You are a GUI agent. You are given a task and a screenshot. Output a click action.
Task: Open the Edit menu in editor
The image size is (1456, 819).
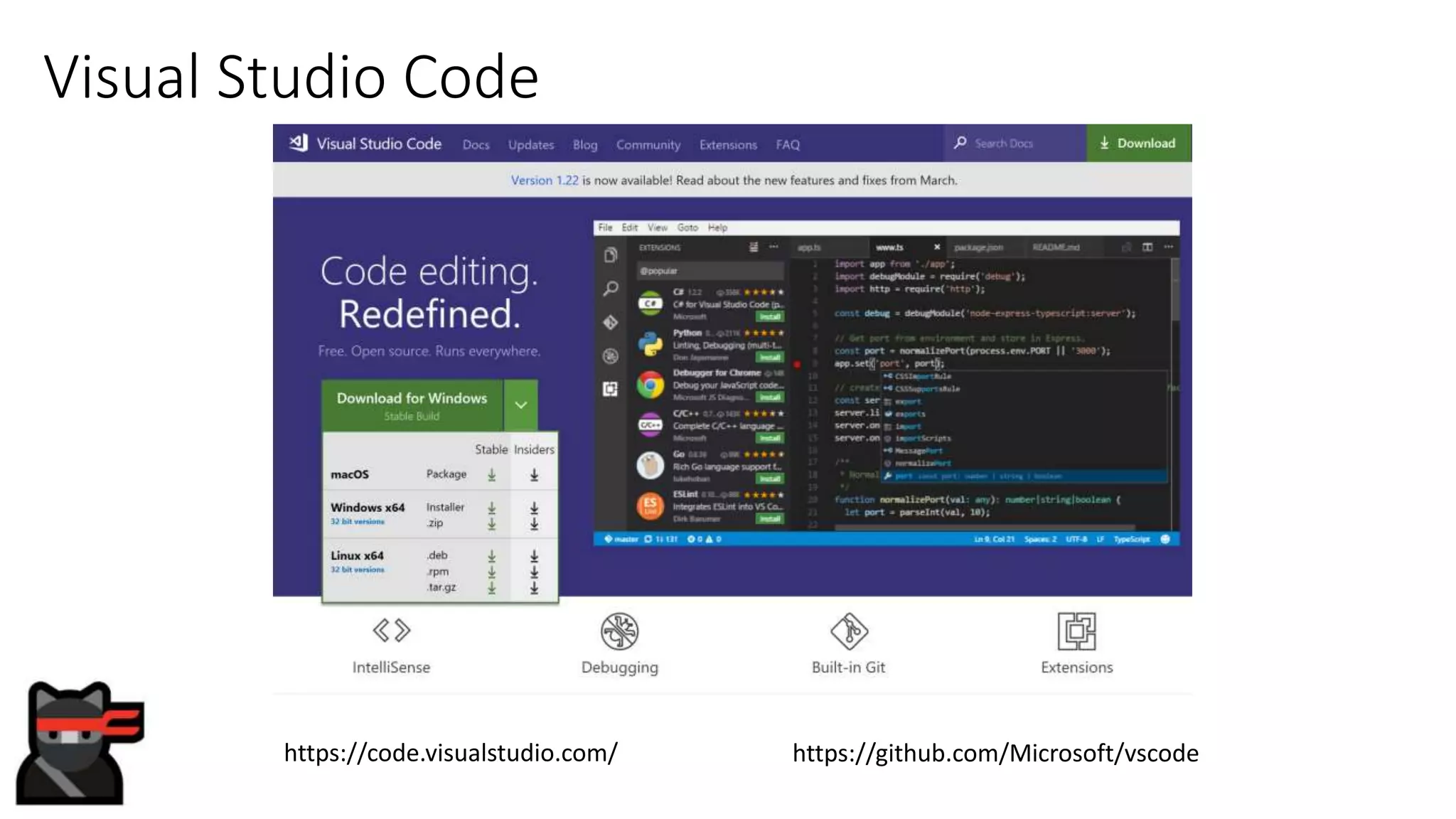(x=630, y=227)
